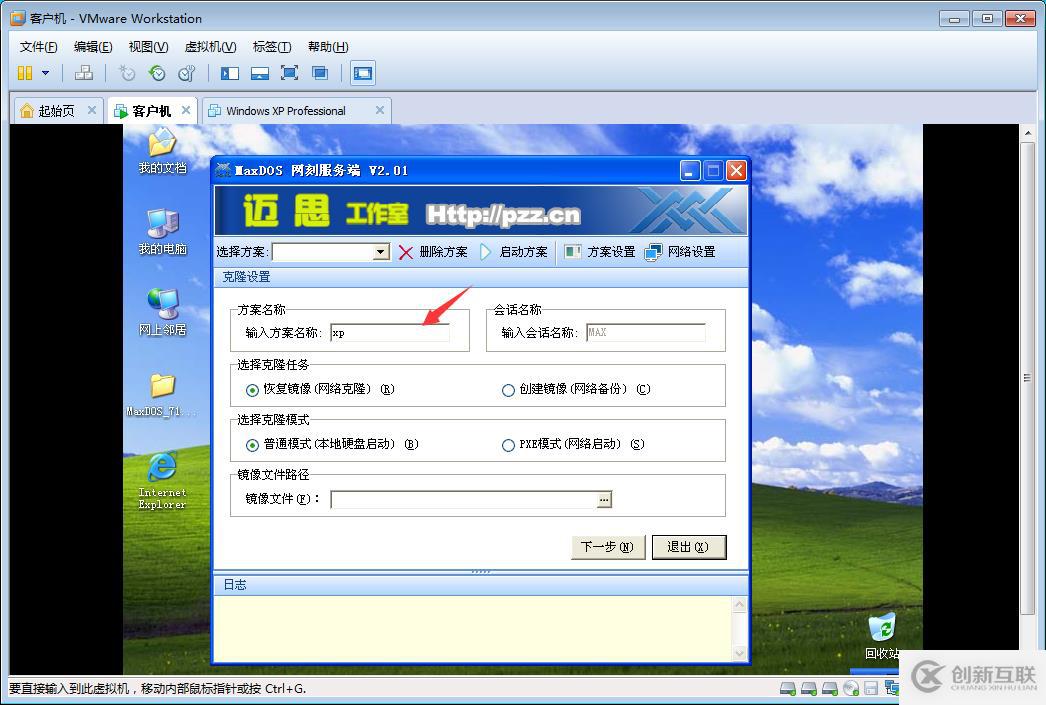This screenshot has height=705, width=1046.
Task: Select the 我的文档 desktop icon
Action: (162, 151)
